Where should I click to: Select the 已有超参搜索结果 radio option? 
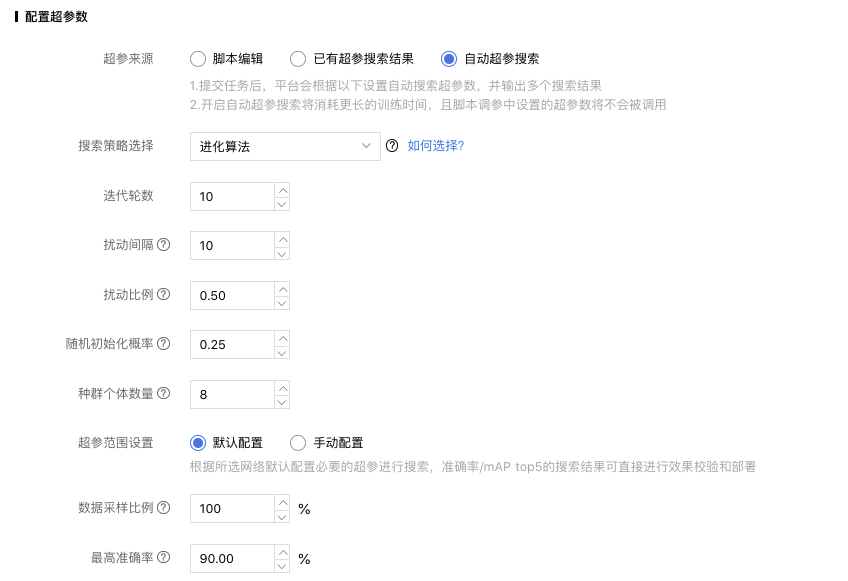[298, 58]
